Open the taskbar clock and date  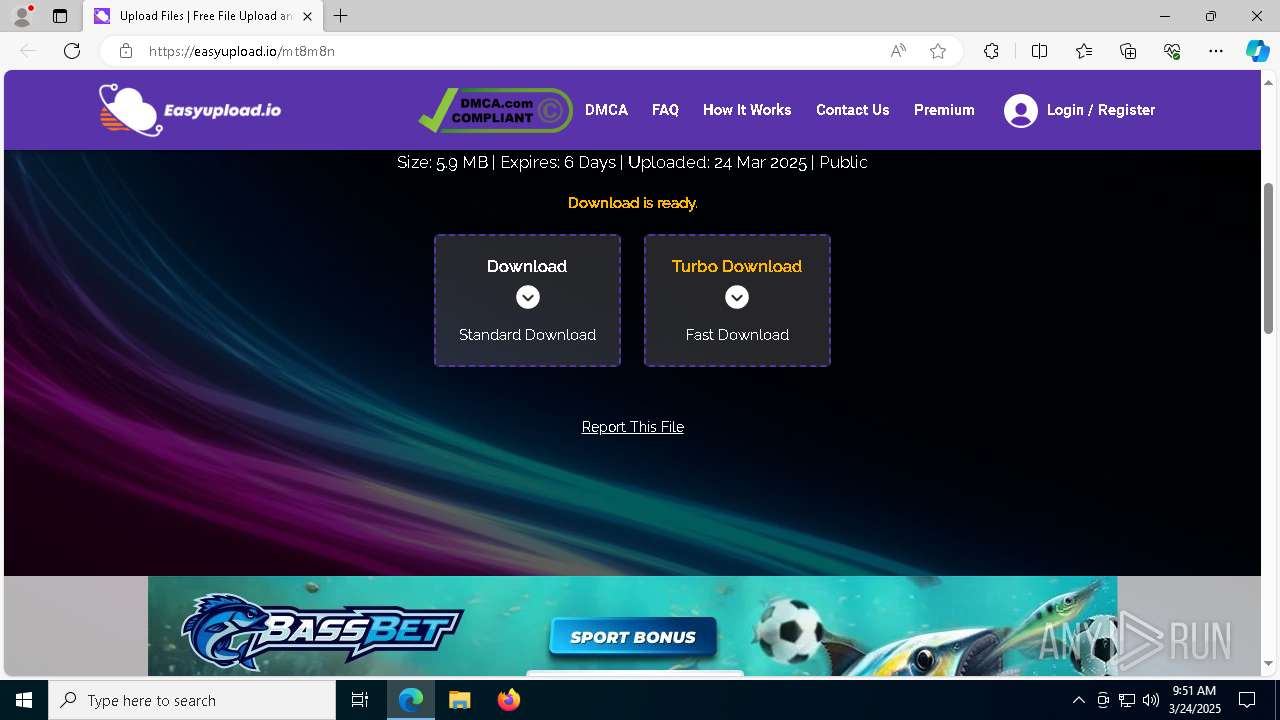point(1195,700)
